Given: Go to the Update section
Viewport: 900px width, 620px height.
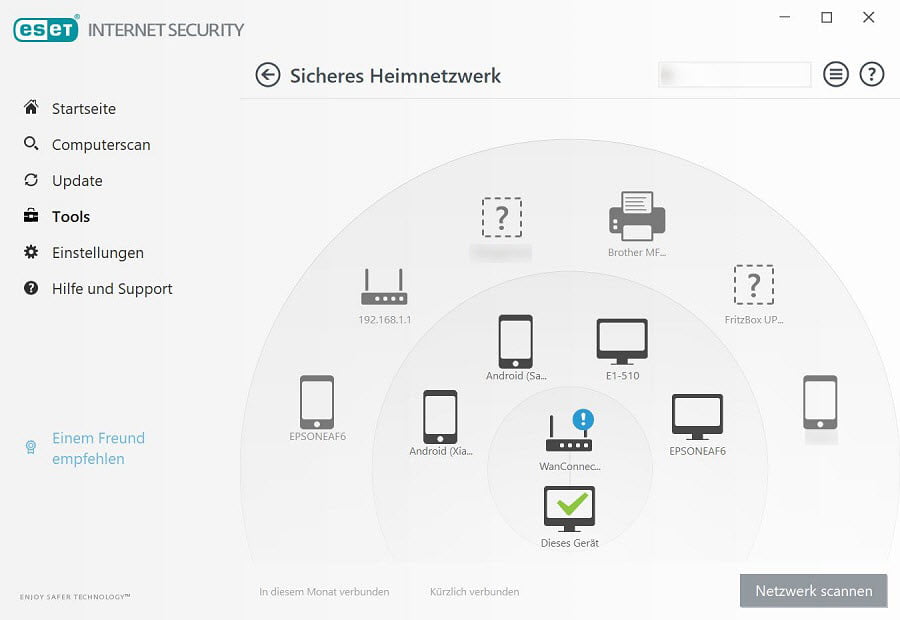Looking at the screenshot, I should tap(77, 181).
